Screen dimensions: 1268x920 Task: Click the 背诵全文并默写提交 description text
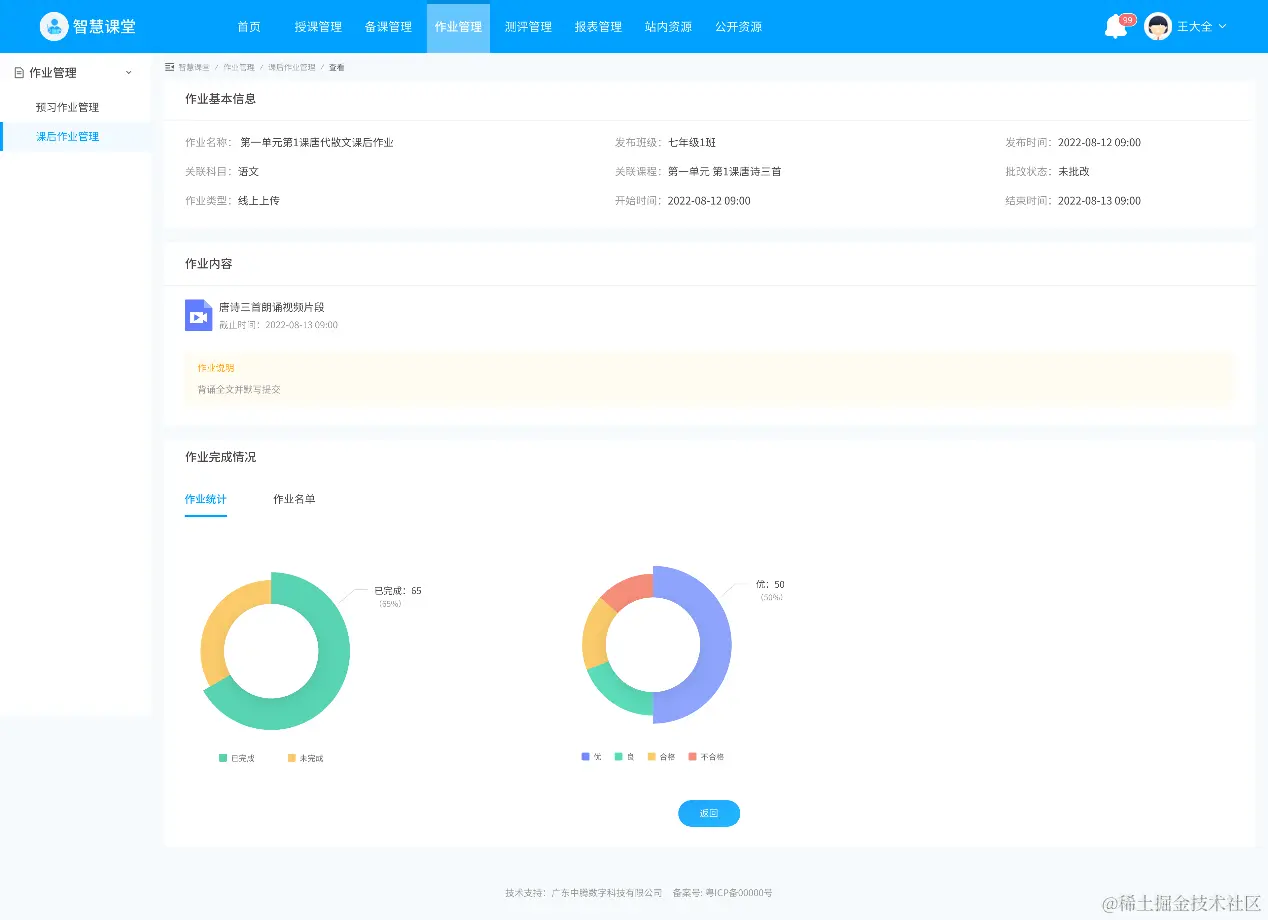[239, 389]
